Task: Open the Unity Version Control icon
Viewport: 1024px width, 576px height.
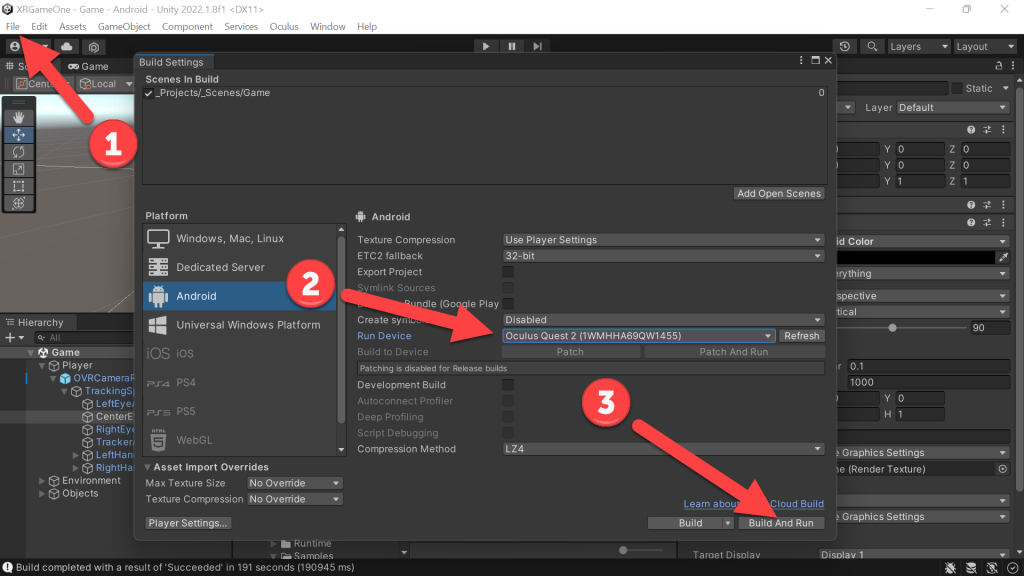Action: (x=94, y=47)
